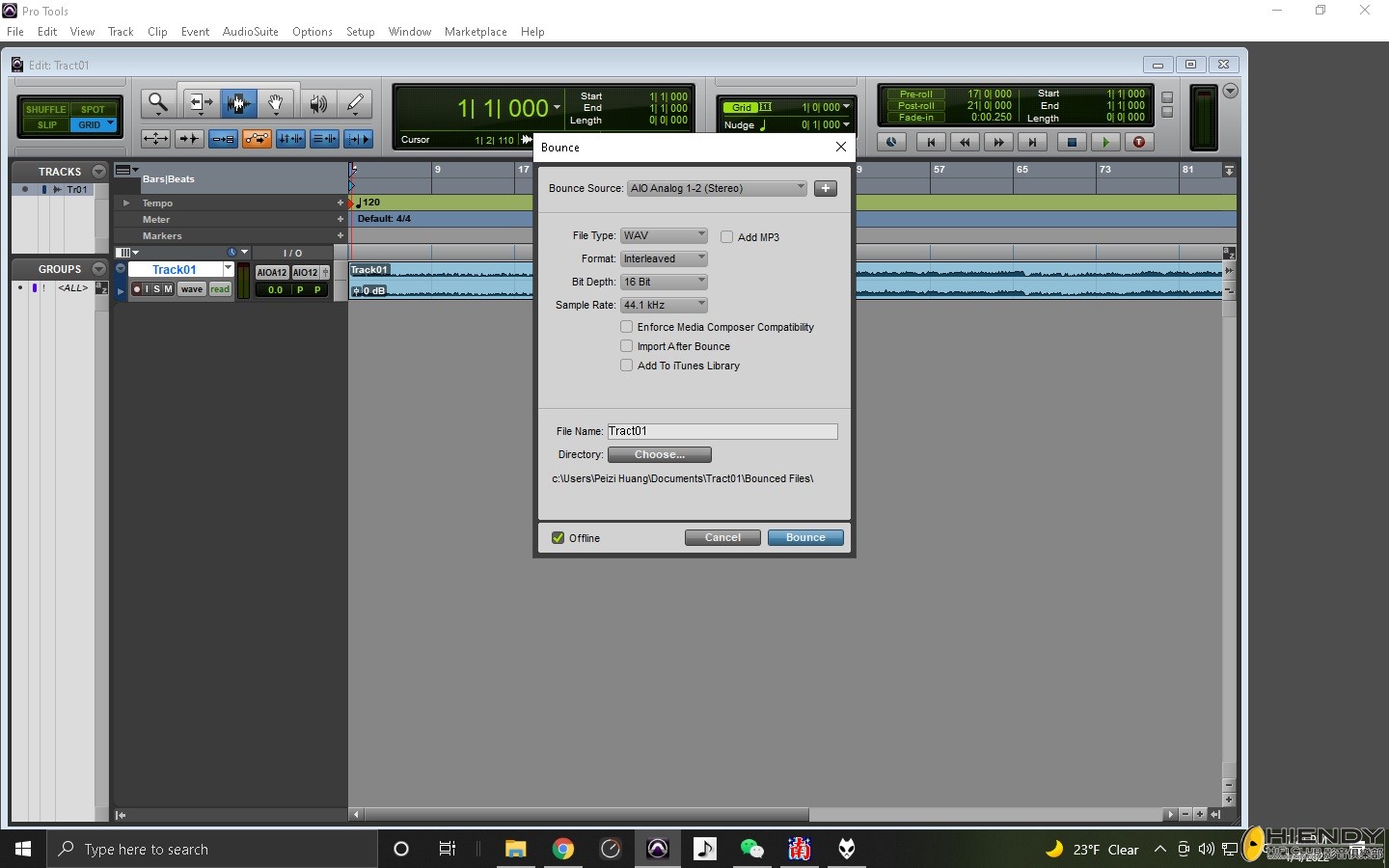Click the File Name field containing Tract01
This screenshot has height=868, width=1389.
(722, 431)
